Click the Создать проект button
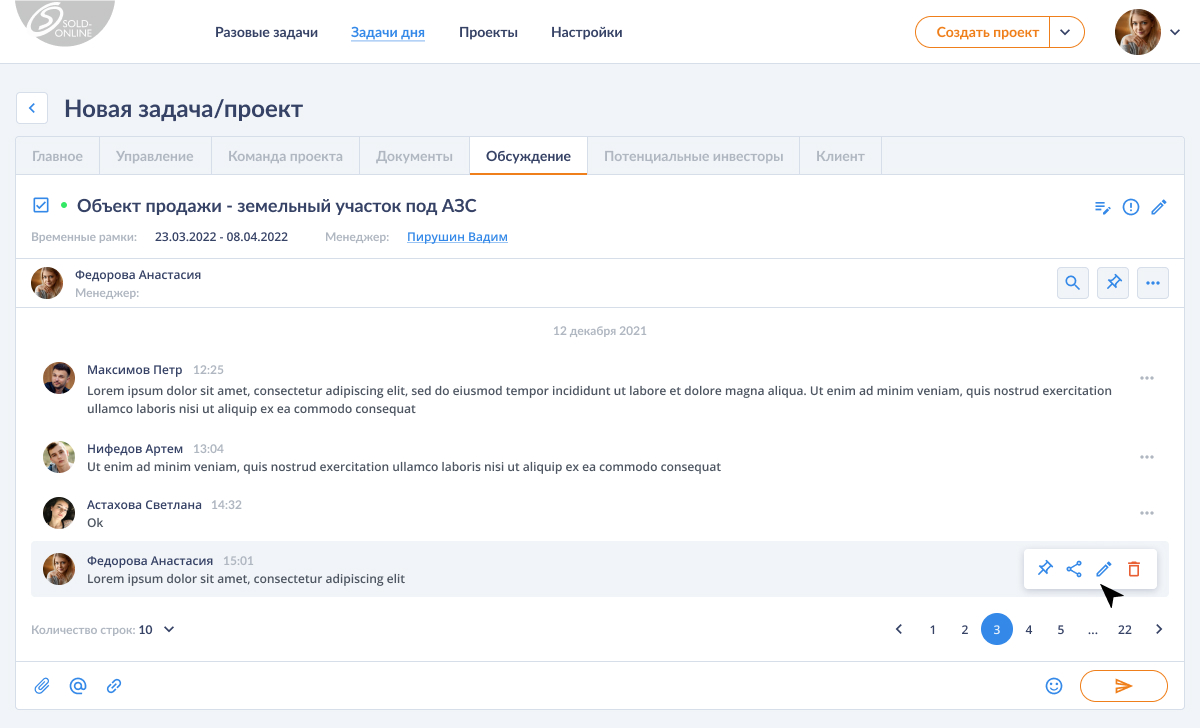1200x728 pixels. click(982, 32)
